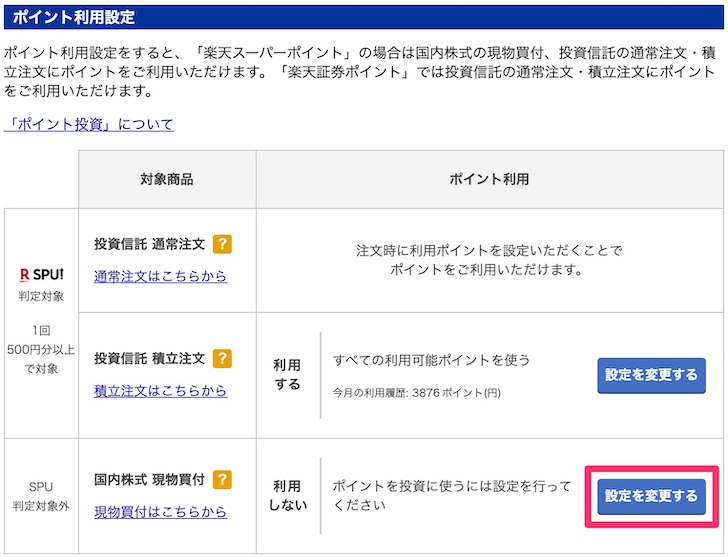The image size is (728, 558).
Task: Open the 現物買付はこちらから link
Action: pos(160,512)
